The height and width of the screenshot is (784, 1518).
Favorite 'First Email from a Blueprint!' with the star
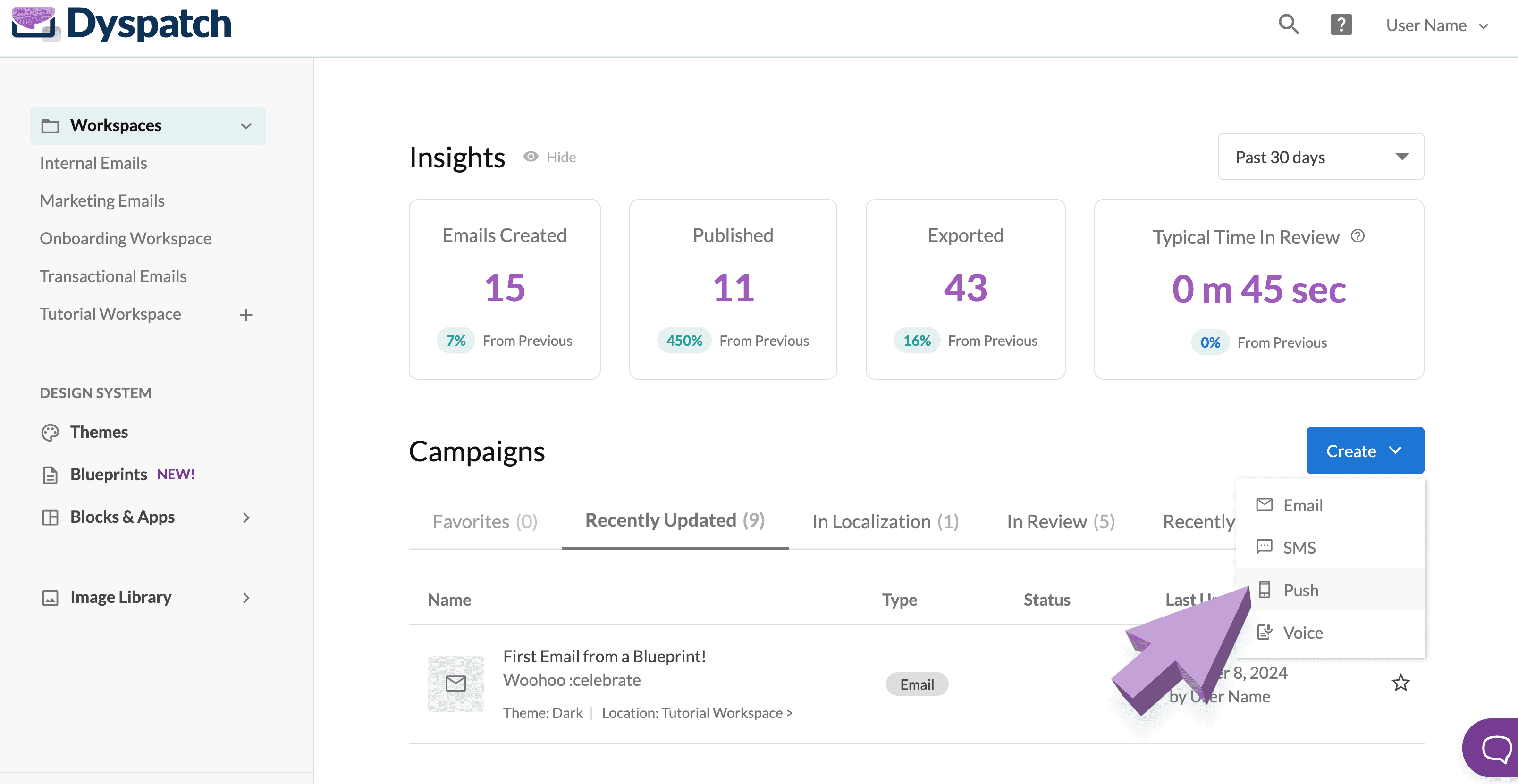point(1401,683)
